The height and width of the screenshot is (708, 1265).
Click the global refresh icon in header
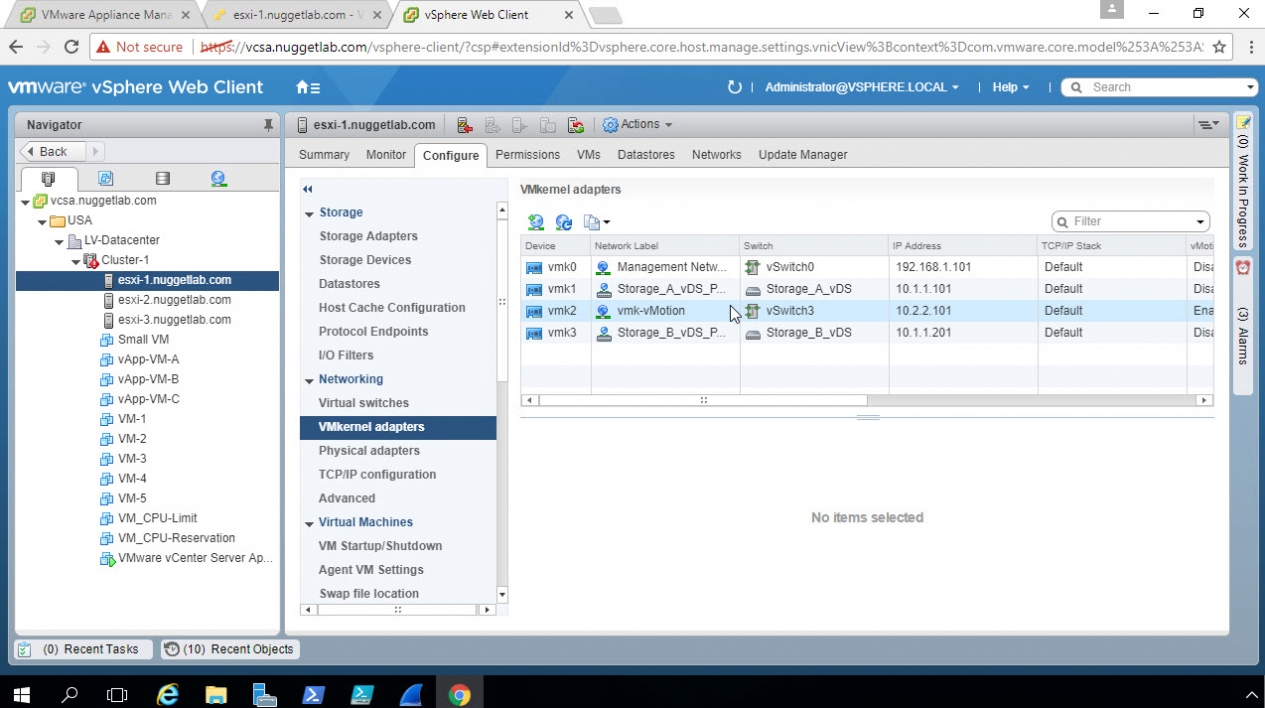[x=734, y=88]
